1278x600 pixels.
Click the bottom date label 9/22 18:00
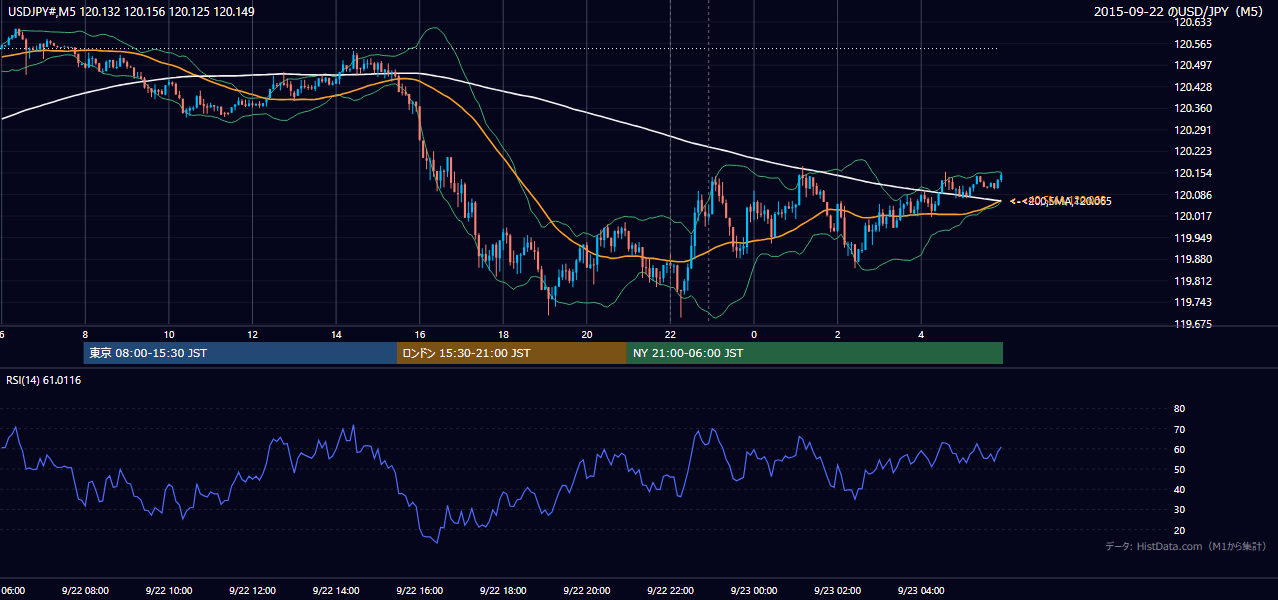click(x=502, y=591)
